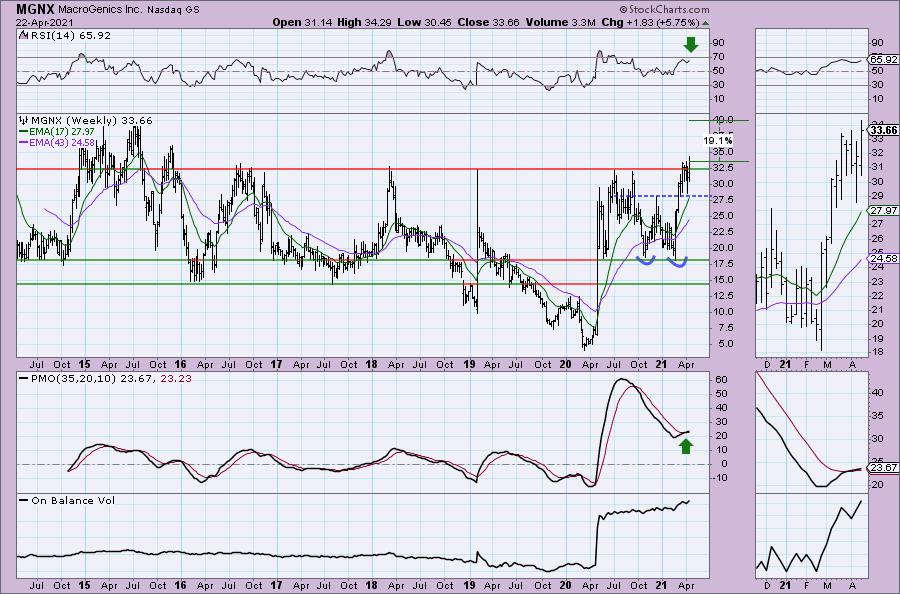
Task: Click the 24.58 EMA price tag in zoom panel
Action: [x=883, y=259]
